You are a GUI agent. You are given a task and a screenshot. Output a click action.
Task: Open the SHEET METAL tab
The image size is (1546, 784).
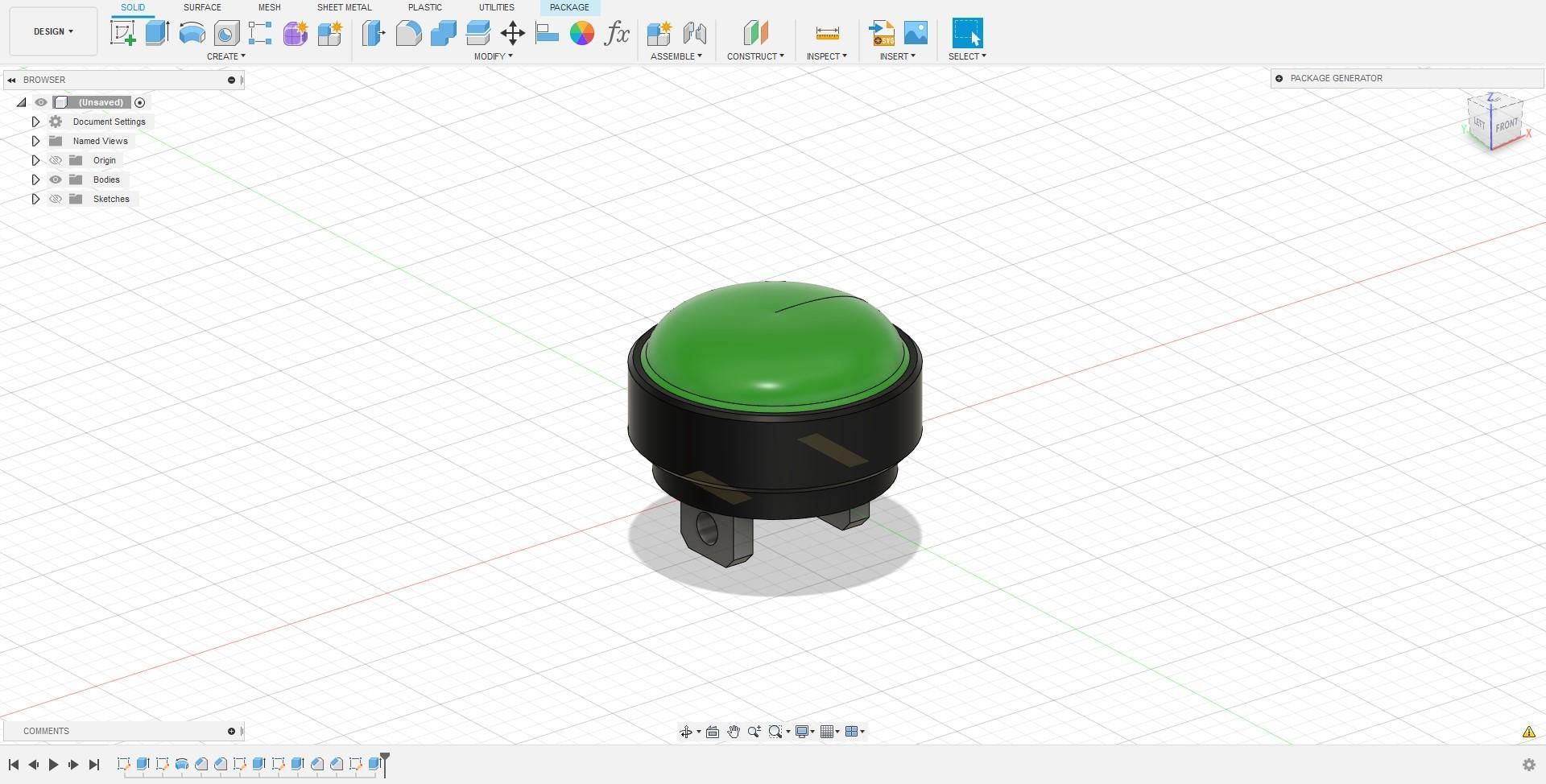click(344, 7)
